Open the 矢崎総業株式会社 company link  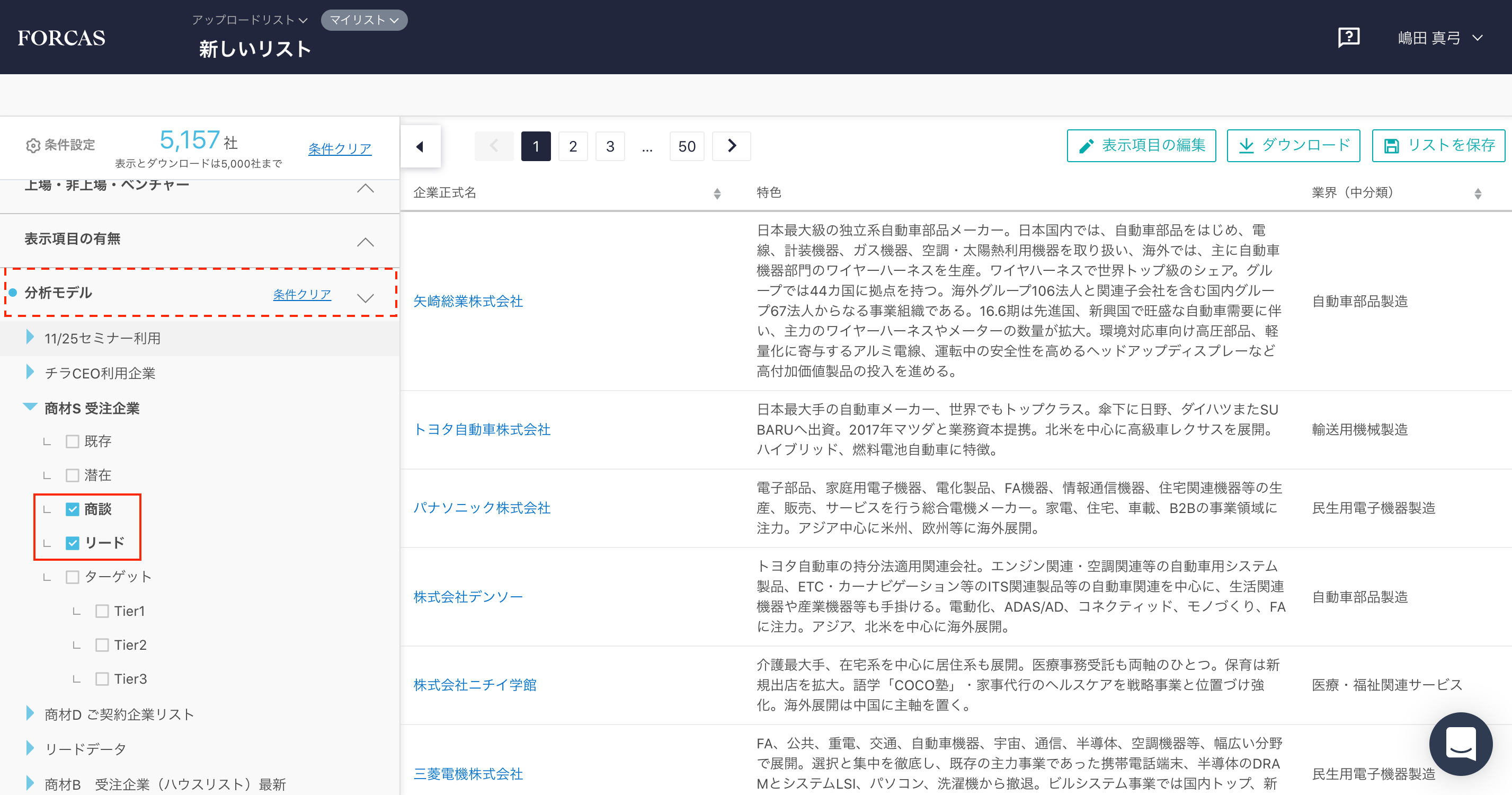coord(468,301)
